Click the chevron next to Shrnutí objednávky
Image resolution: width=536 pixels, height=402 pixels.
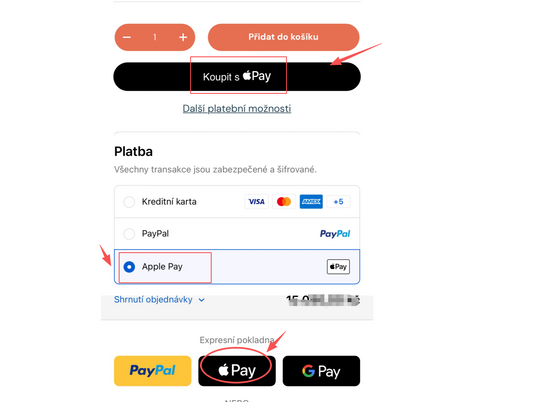coord(202,300)
